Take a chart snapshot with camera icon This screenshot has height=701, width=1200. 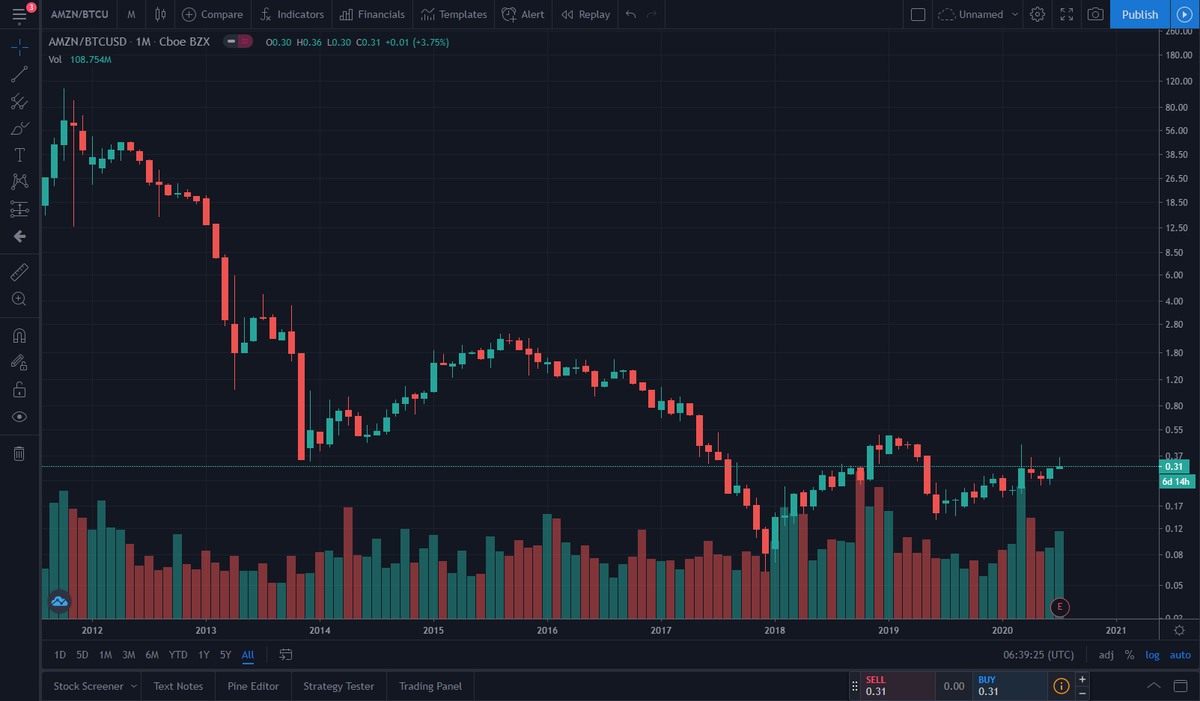[x=1095, y=14]
